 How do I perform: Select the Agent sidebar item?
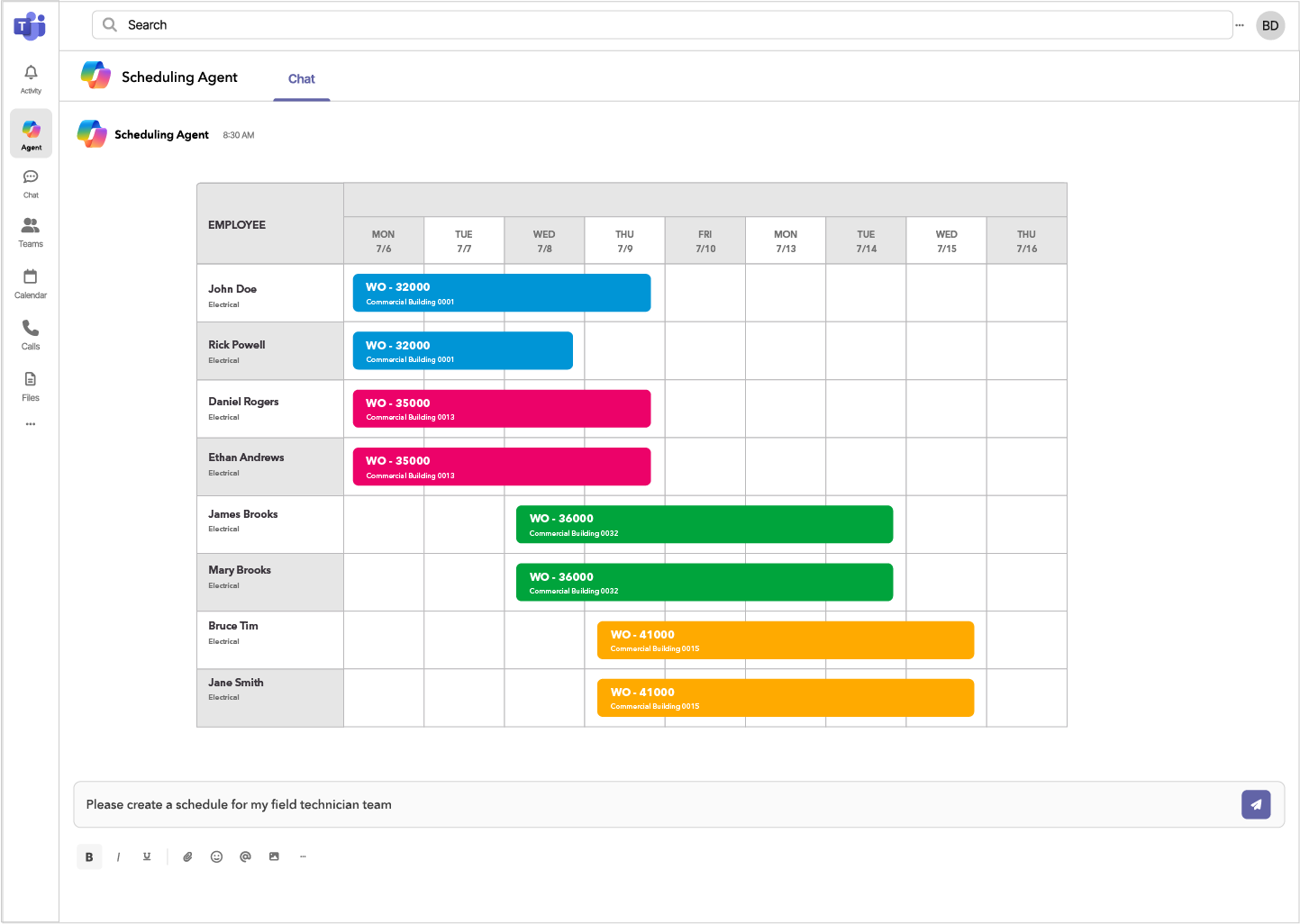pyautogui.click(x=31, y=133)
